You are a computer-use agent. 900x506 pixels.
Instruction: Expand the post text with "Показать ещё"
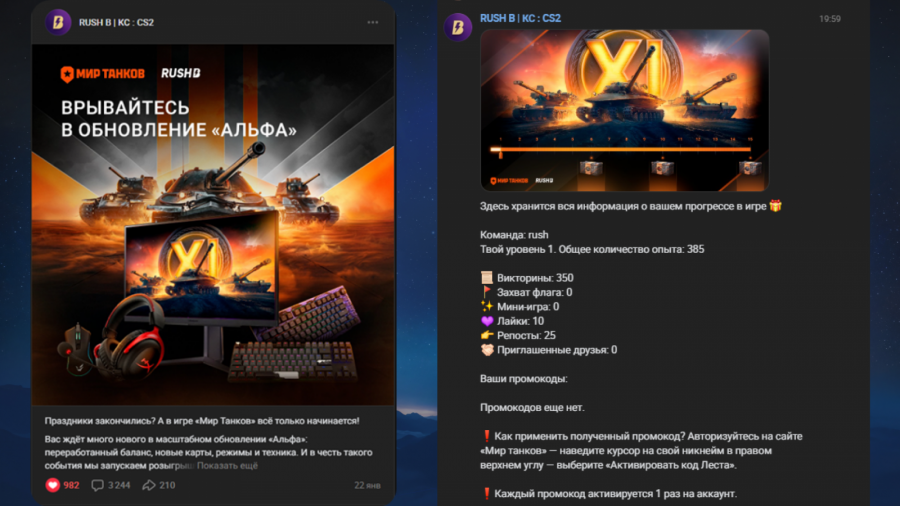pos(227,465)
